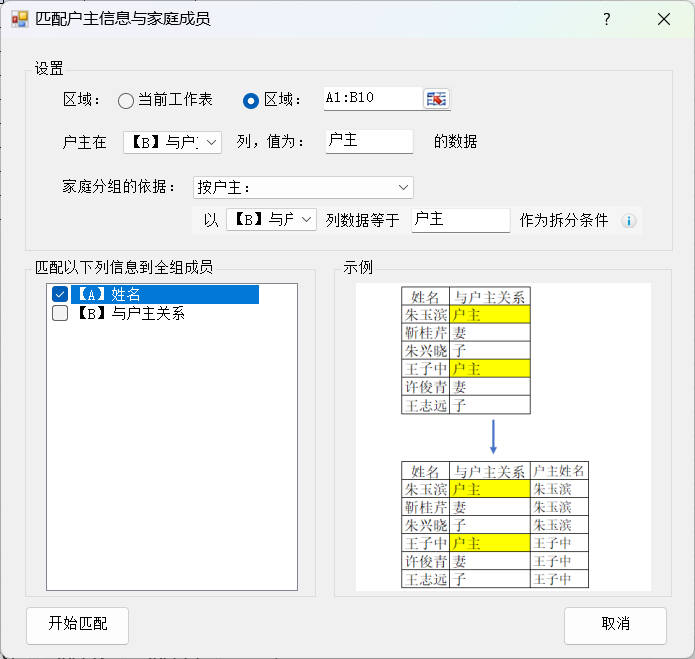This screenshot has width=695, height=659.
Task: Click the range selector icon beside A1:B10
Action: point(436,98)
